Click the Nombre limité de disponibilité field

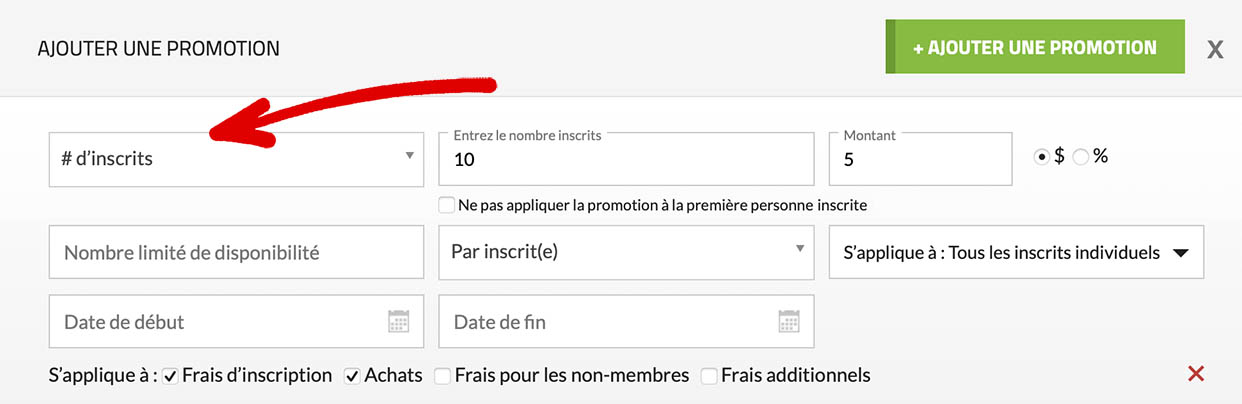coord(236,253)
